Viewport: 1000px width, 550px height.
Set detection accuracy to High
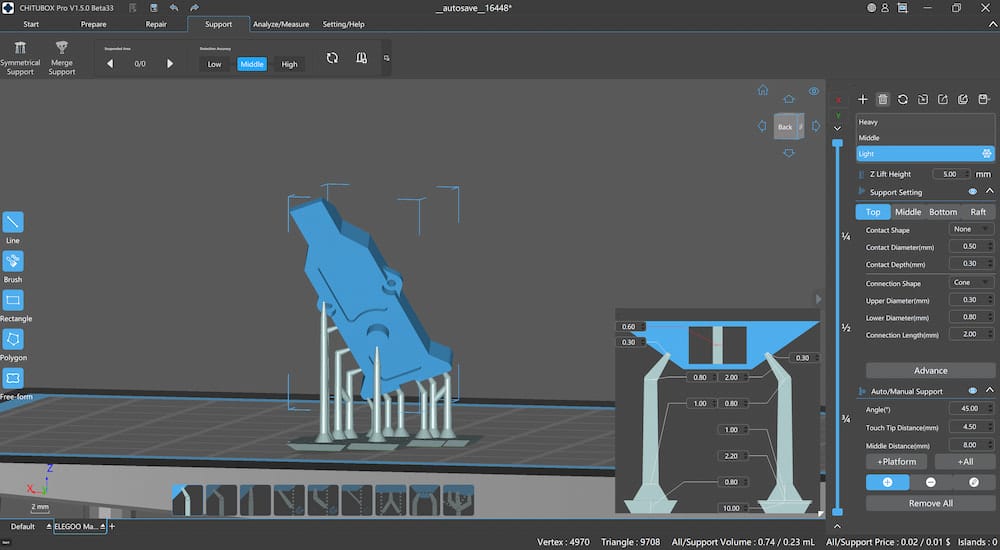(289, 64)
